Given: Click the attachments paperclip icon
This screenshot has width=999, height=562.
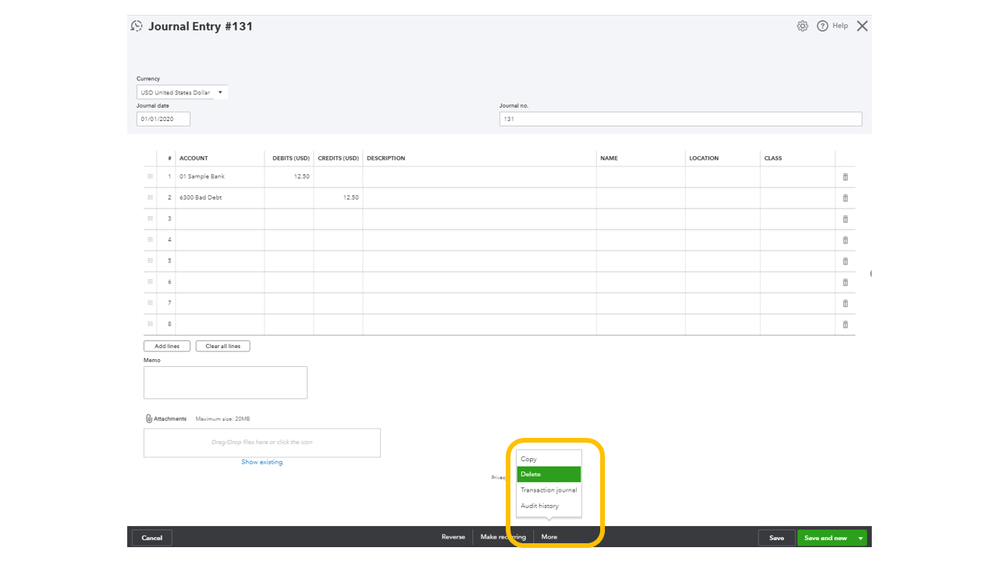Looking at the screenshot, I should click(x=149, y=419).
